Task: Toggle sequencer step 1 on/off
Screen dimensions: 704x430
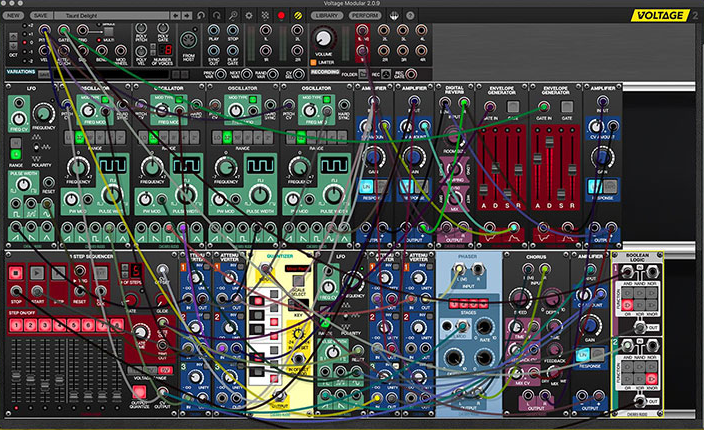Action: (x=16, y=325)
